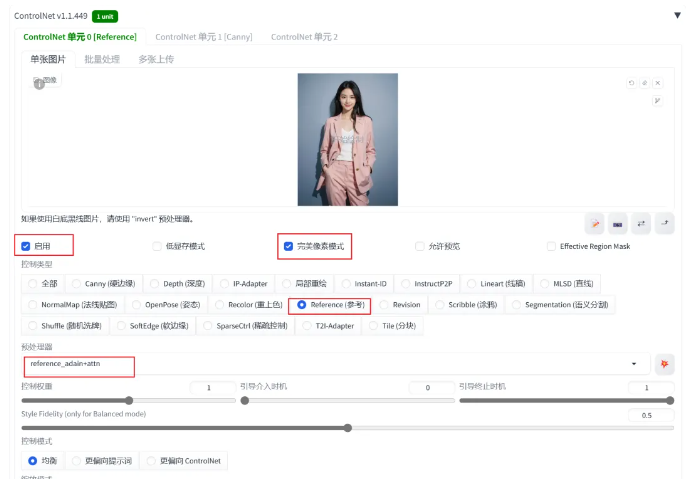Select the eraser icon above the image
Screen dimensions: 687x481
(x=645, y=83)
